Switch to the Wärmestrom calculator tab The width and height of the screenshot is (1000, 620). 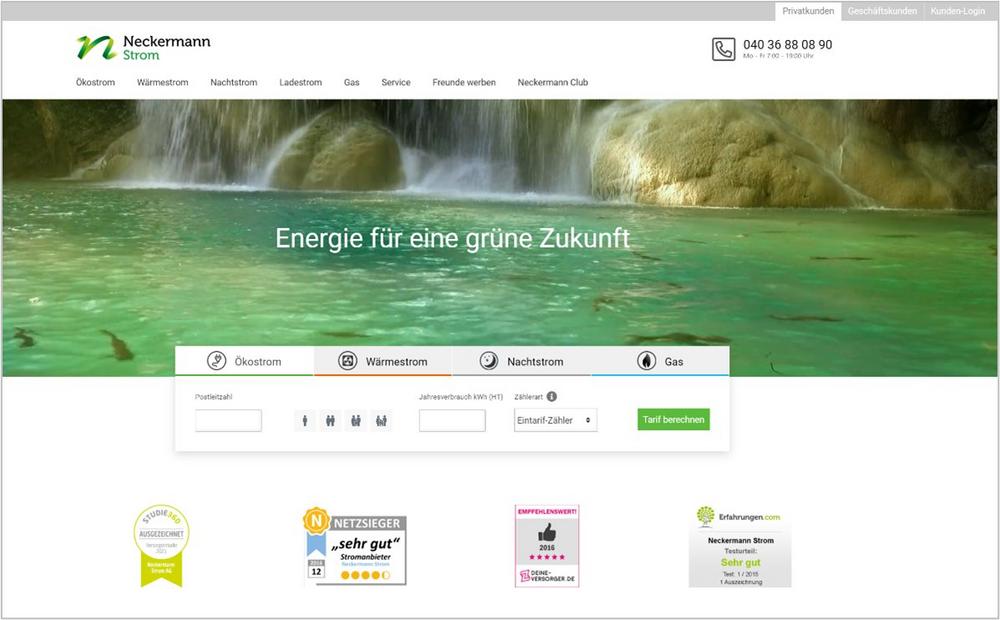click(383, 362)
